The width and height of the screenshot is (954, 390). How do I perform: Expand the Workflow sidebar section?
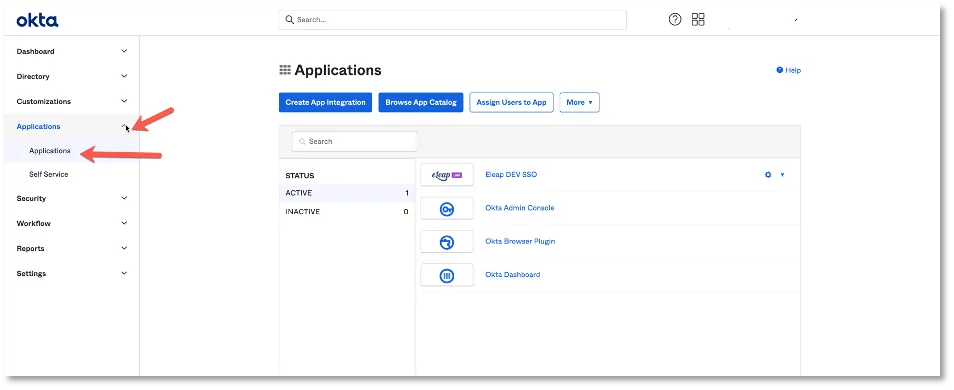click(124, 223)
